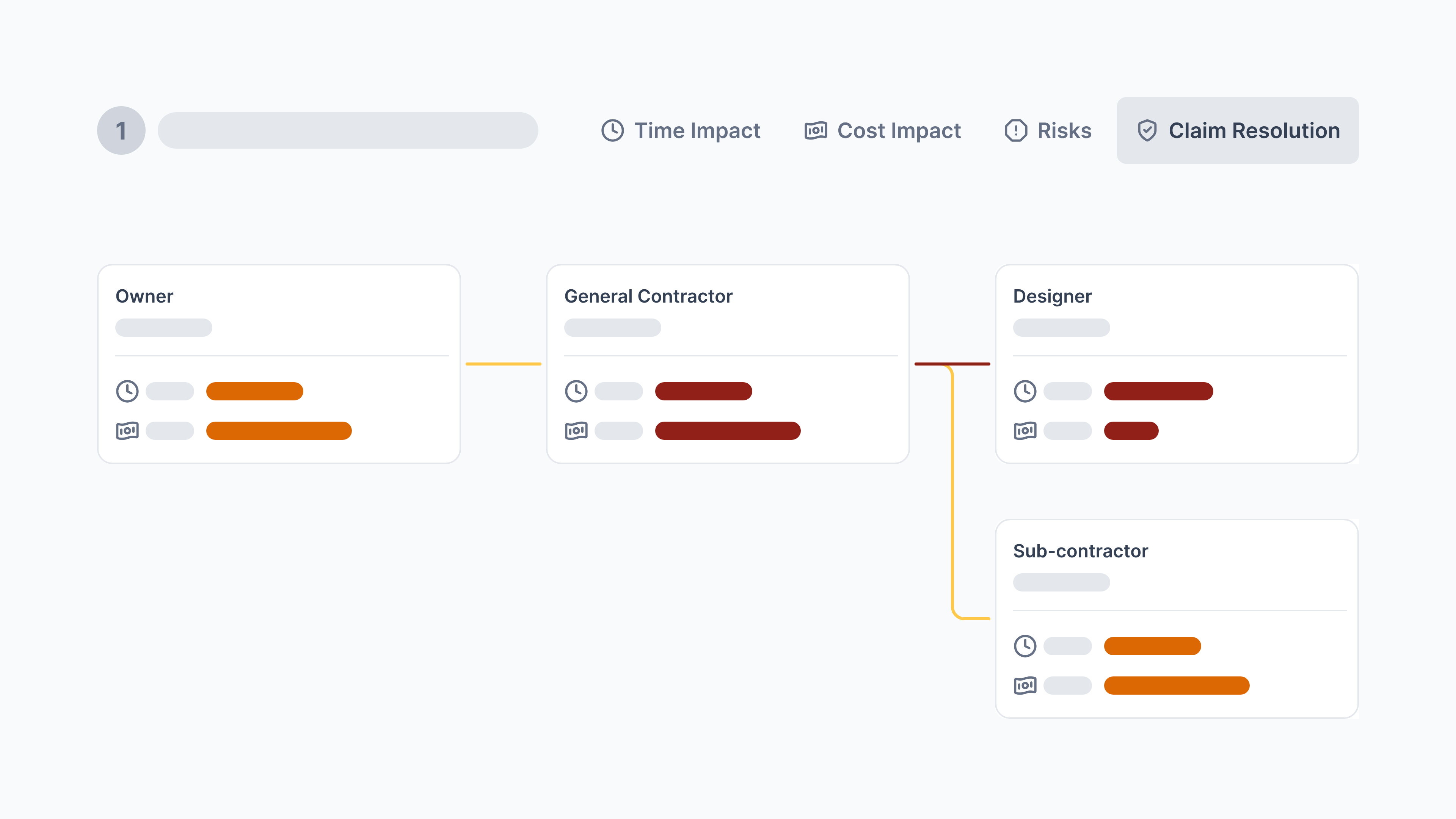Click the Owner name placeholder pill
Screen dimensions: 1456x819
click(x=164, y=328)
